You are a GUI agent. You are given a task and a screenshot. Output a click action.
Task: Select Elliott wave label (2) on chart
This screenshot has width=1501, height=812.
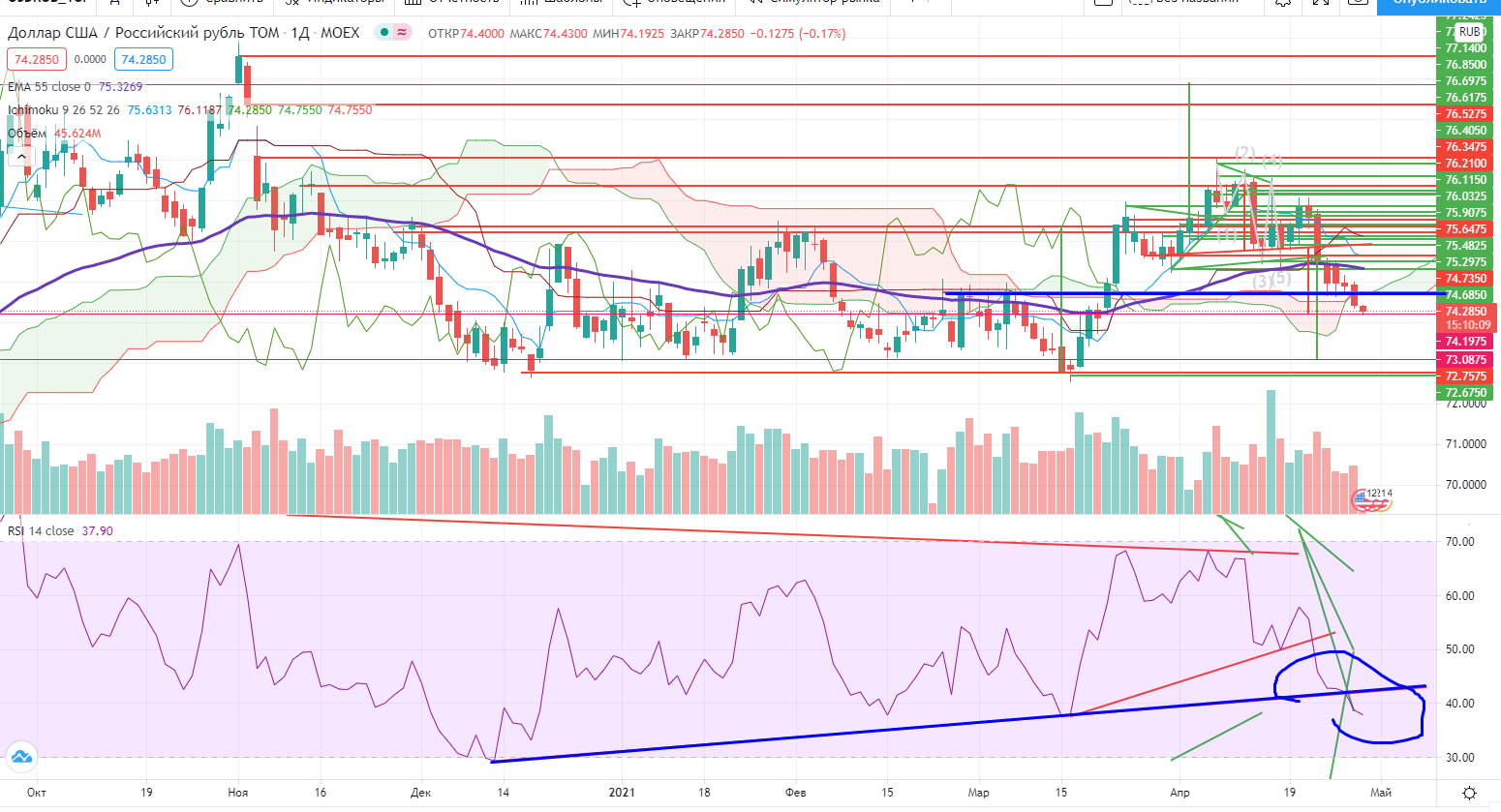point(1244,153)
